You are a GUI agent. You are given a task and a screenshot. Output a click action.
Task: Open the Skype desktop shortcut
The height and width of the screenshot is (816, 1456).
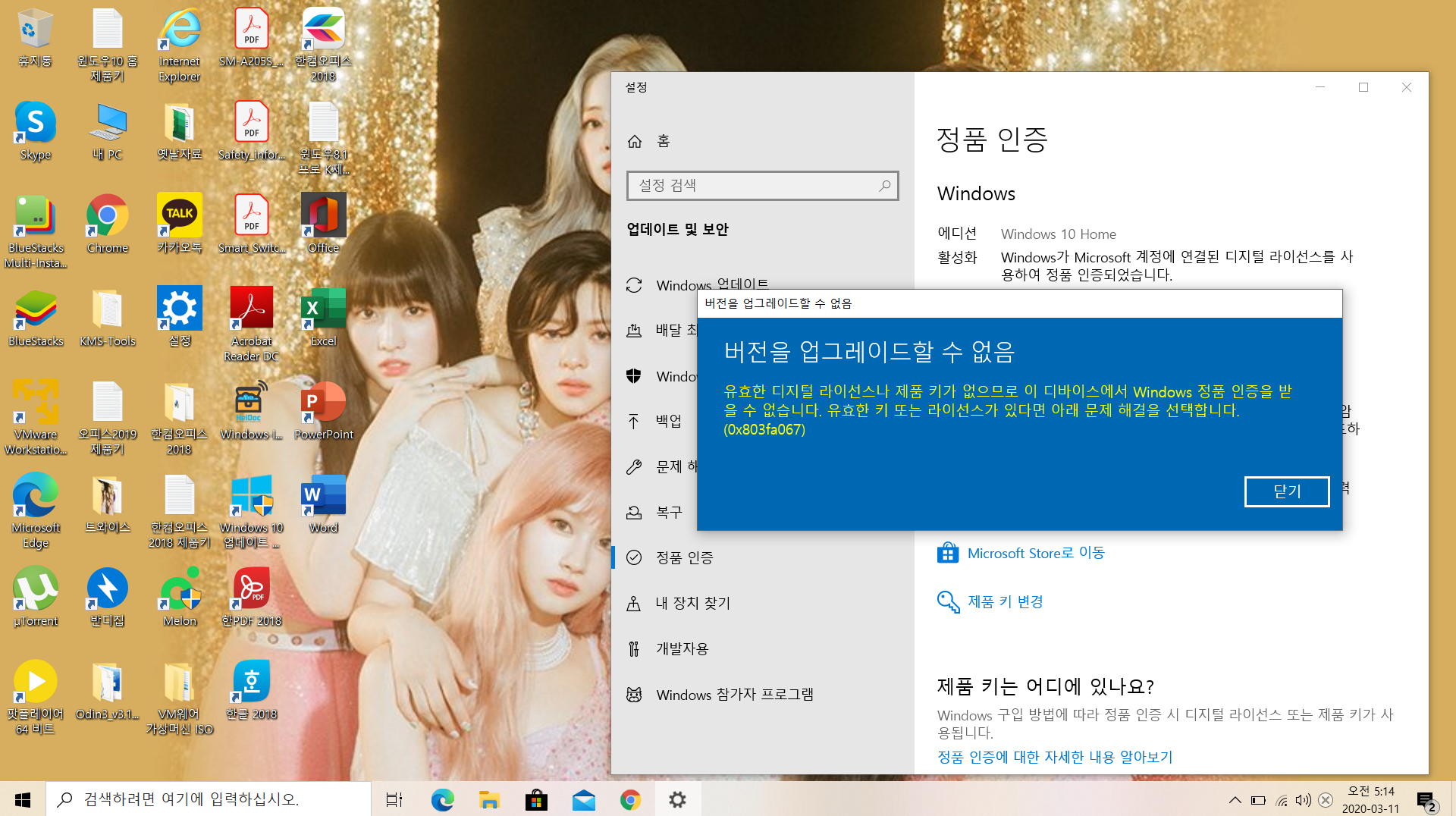coord(35,130)
